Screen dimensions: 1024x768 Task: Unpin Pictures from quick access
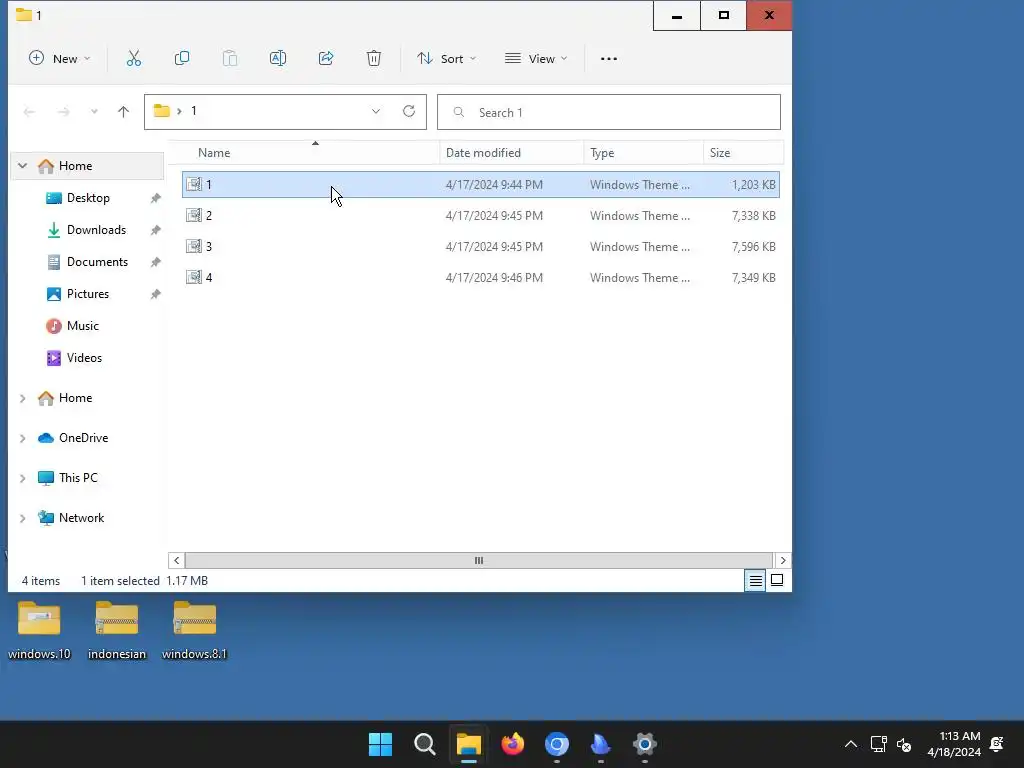click(155, 294)
